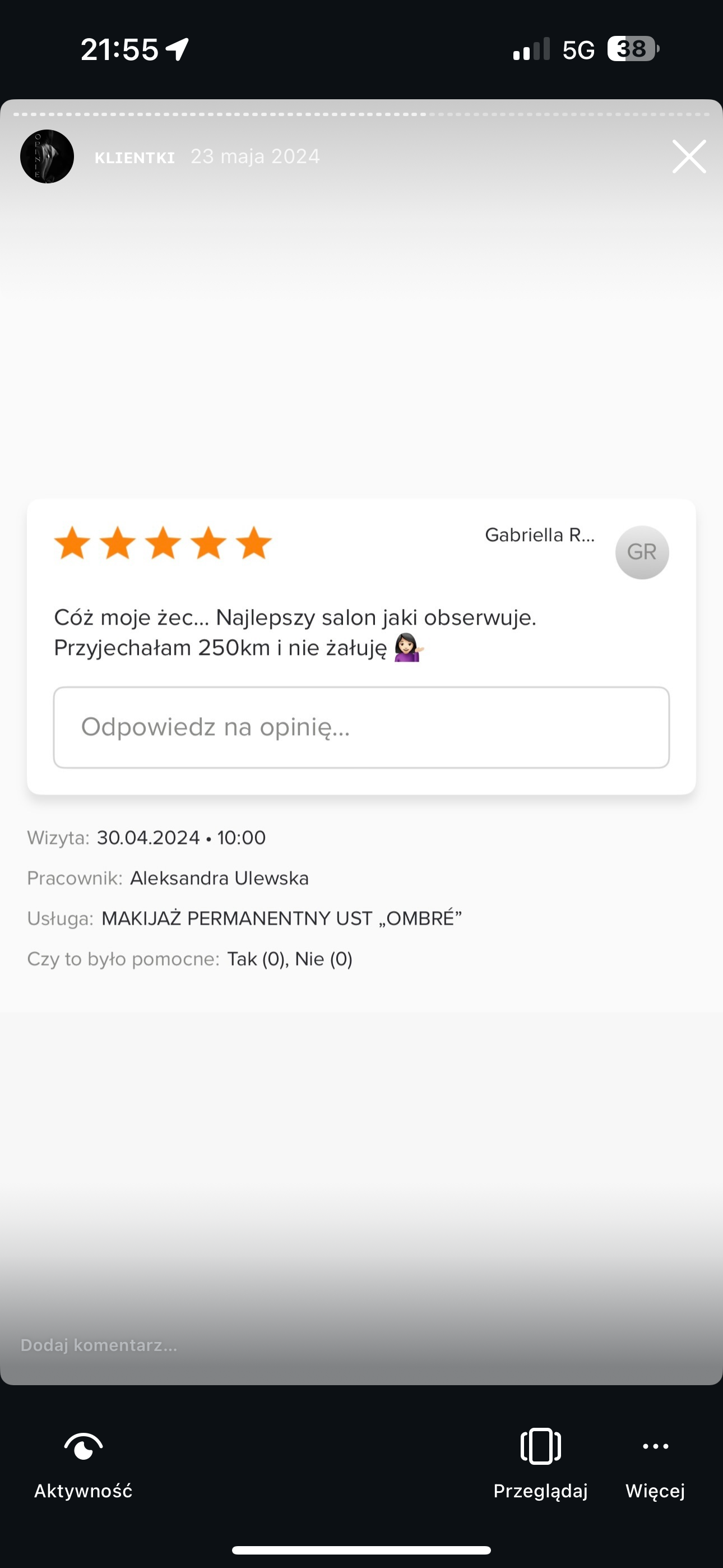
Task: Tap the service 'MAKIJAŻ PERMANENTNY UST OMBRÉ'
Action: pos(281,919)
